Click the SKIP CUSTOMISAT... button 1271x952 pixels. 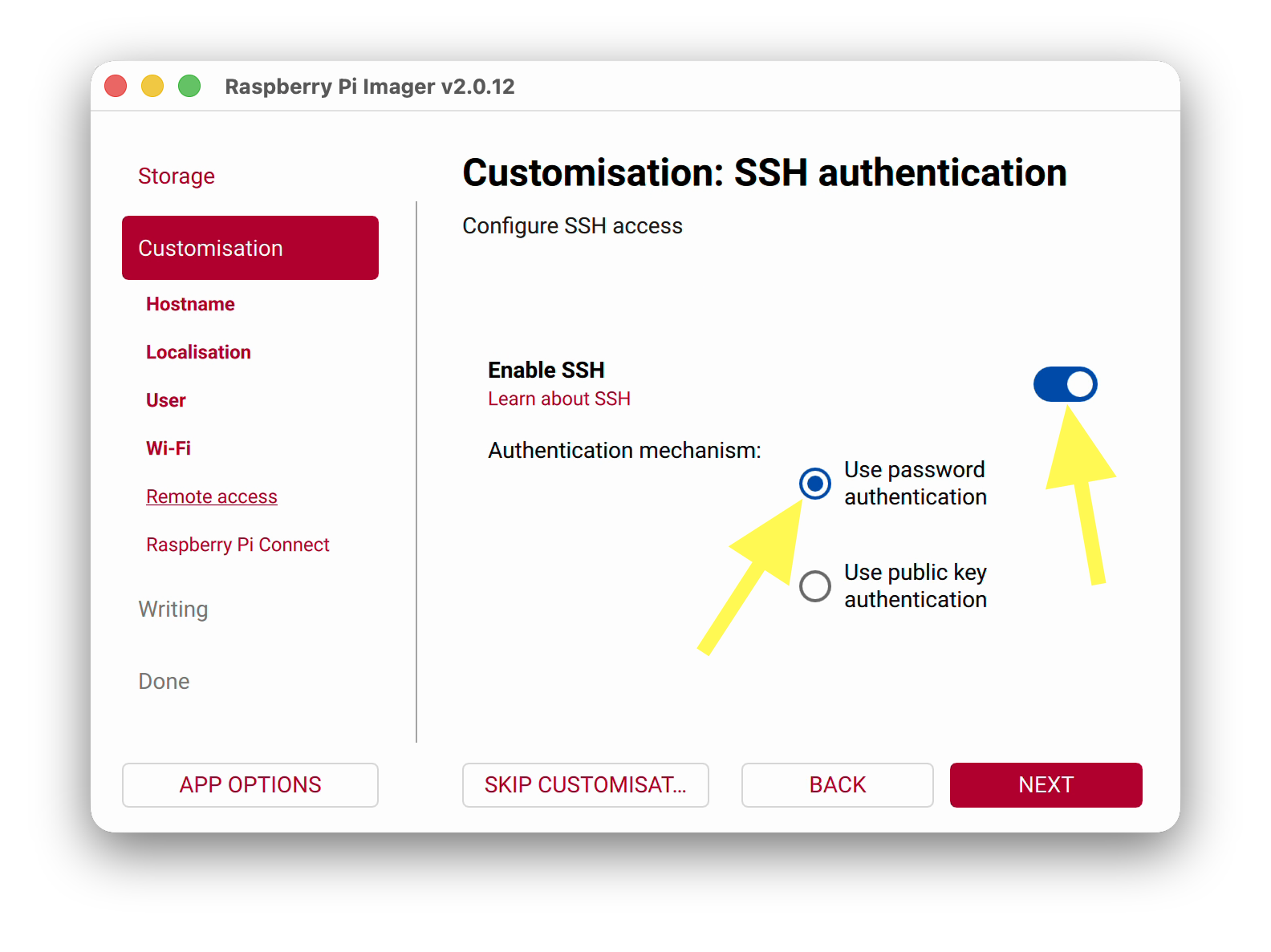tap(586, 785)
